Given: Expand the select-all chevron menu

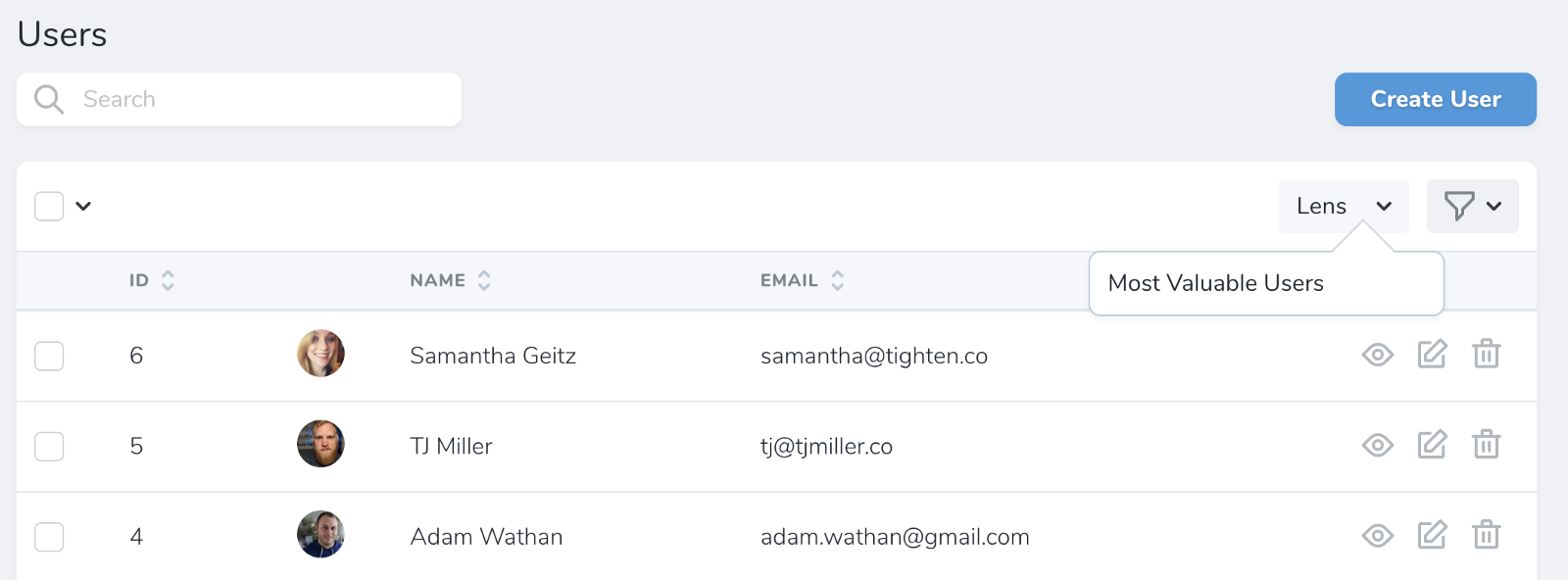Looking at the screenshot, I should 83,207.
